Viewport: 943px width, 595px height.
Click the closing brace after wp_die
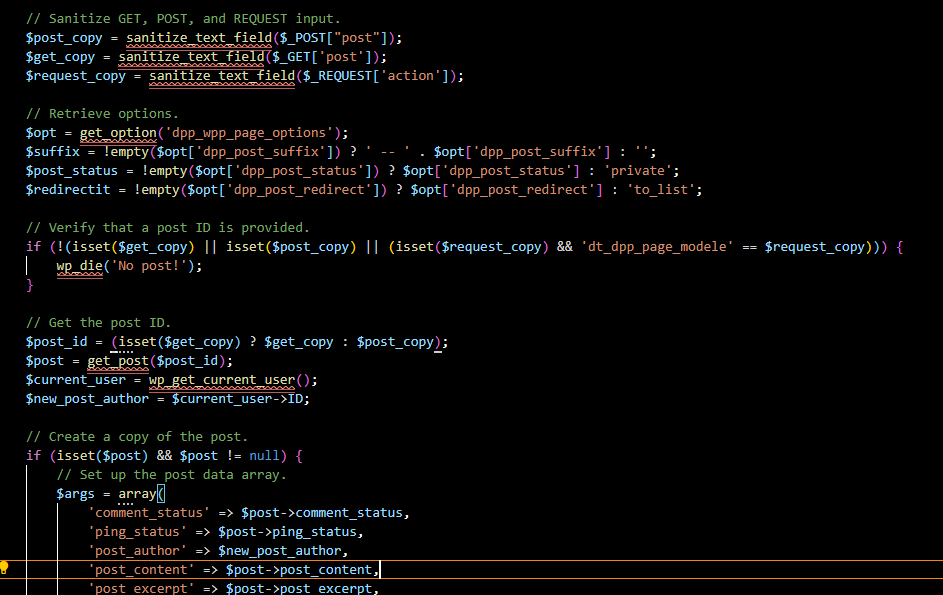(29, 285)
